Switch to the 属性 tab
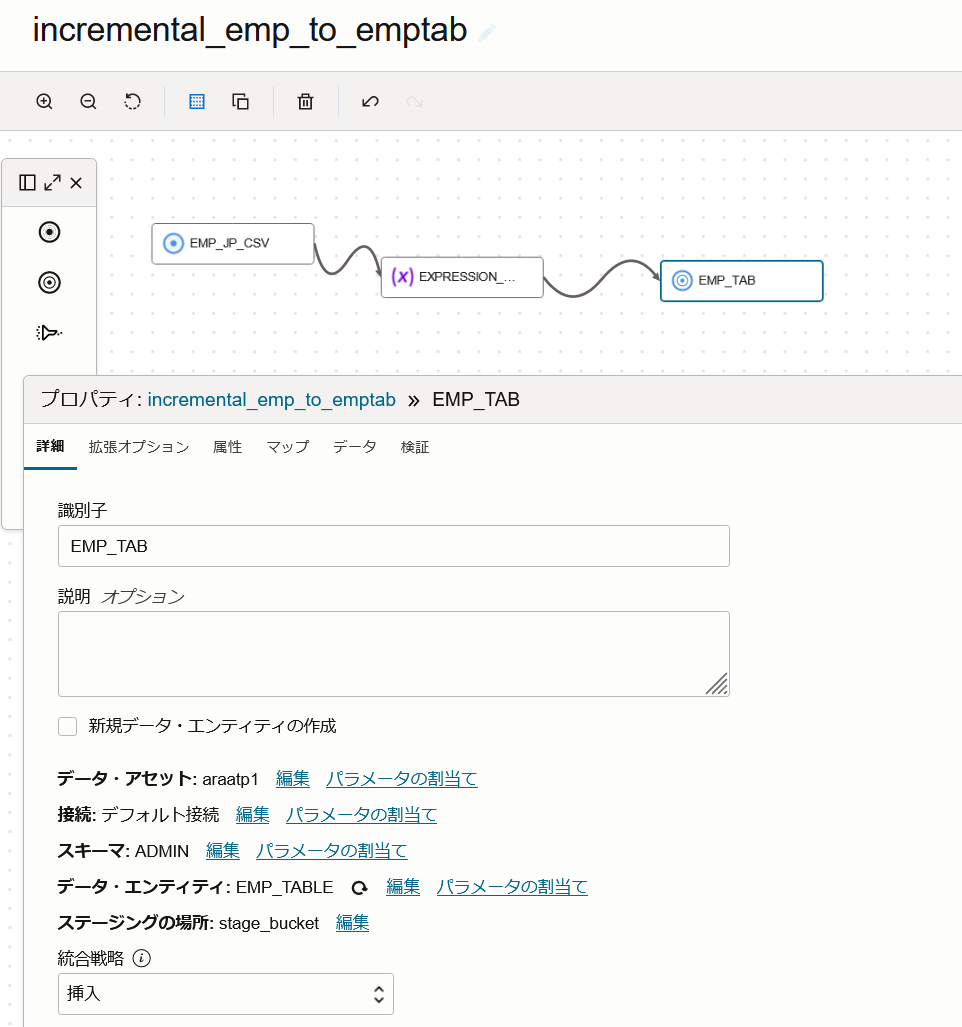The height and width of the screenshot is (1027, 962). pos(227,447)
